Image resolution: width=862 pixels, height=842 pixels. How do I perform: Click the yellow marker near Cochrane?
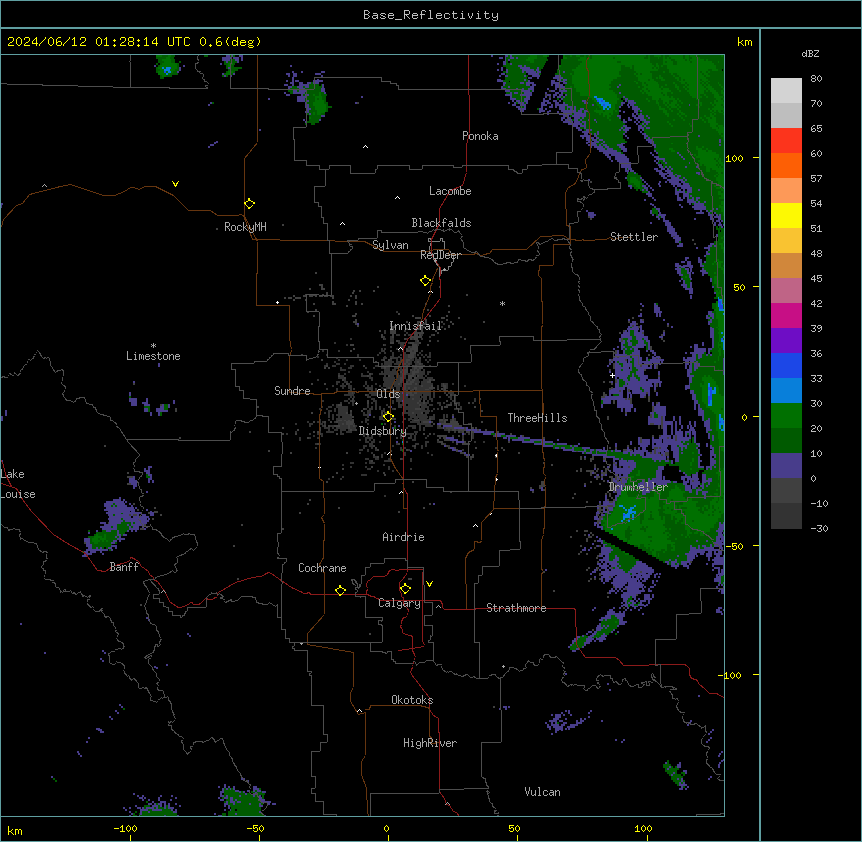(340, 590)
